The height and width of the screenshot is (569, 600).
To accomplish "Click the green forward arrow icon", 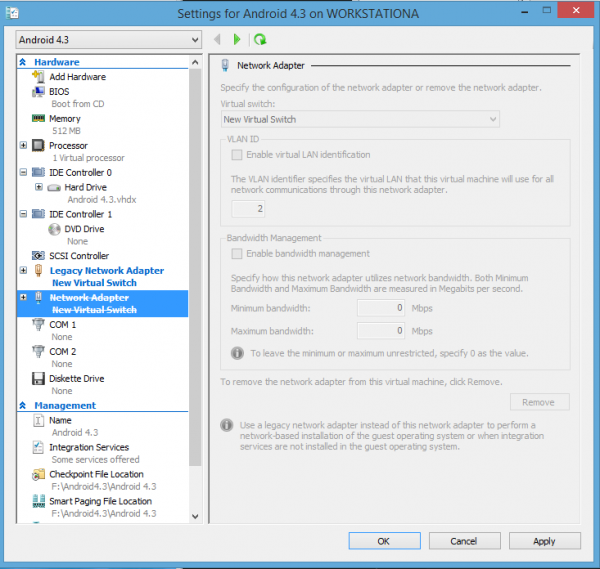I will [x=237, y=39].
